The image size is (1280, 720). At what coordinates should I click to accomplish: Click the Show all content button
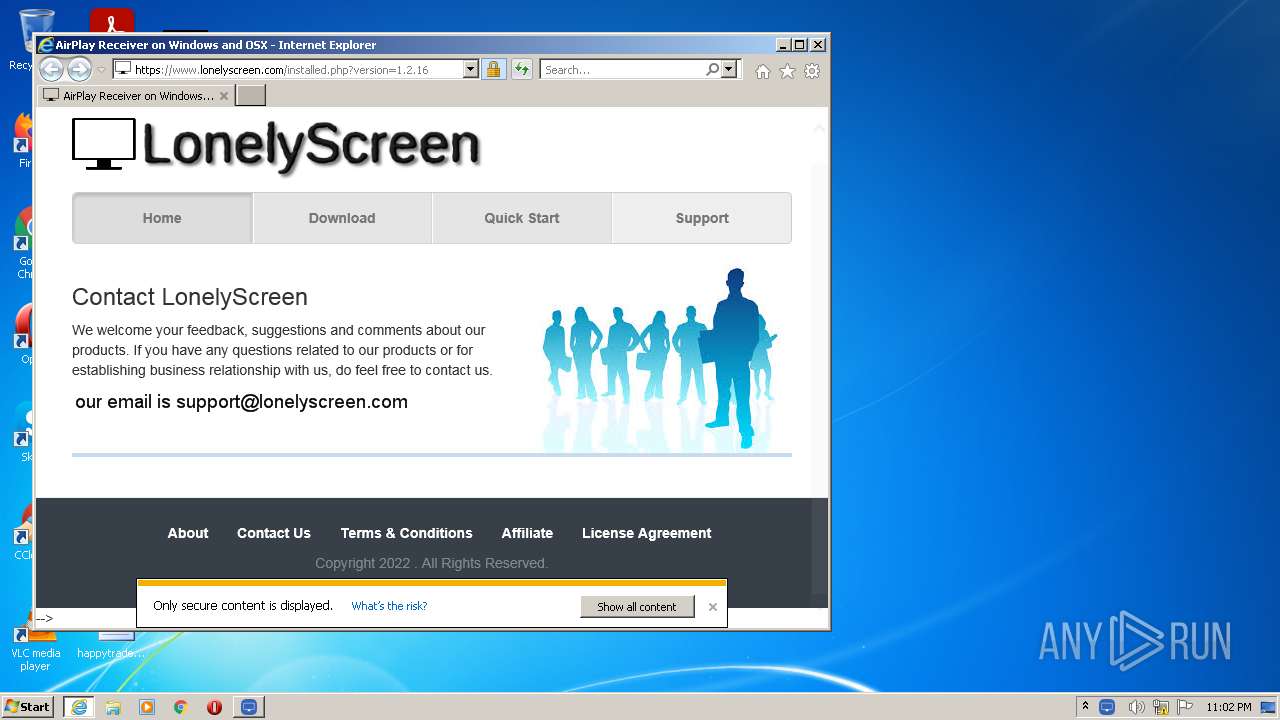click(637, 606)
